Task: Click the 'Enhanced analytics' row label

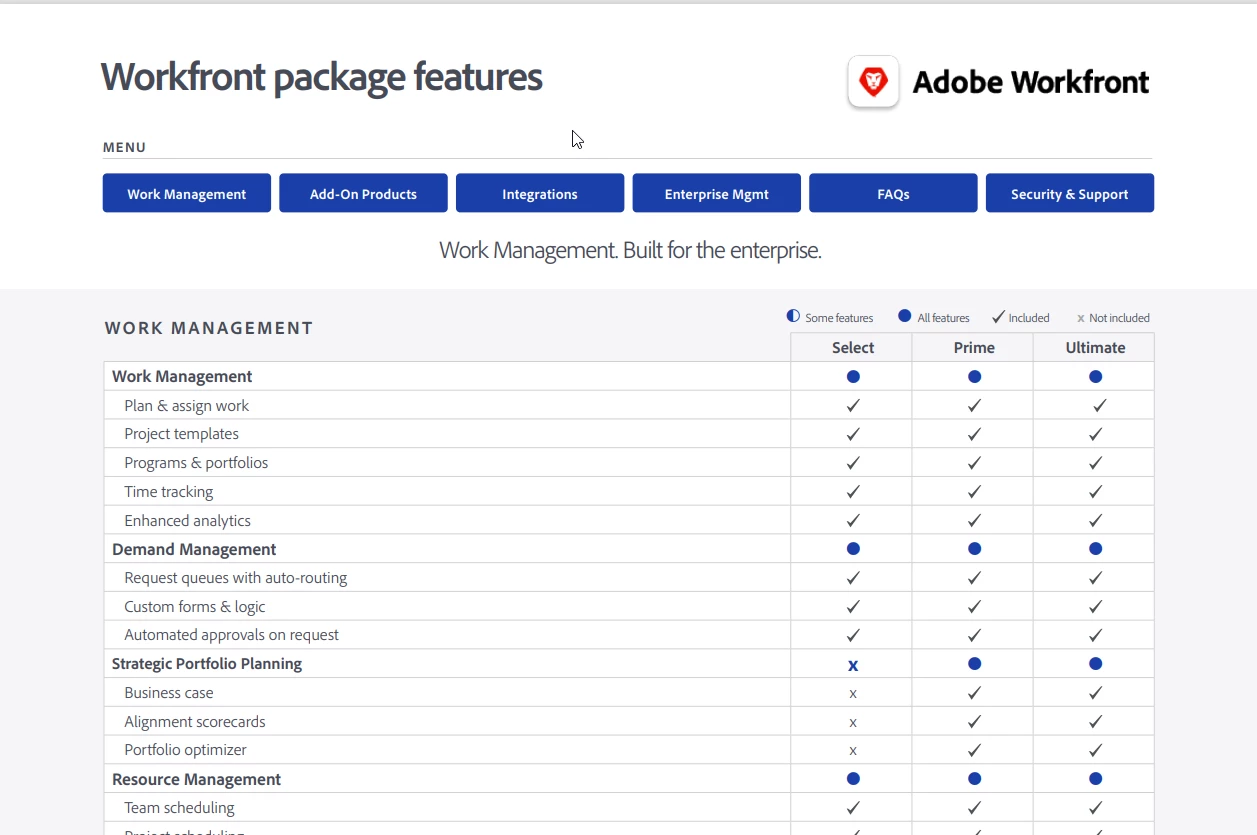Action: tap(188, 521)
